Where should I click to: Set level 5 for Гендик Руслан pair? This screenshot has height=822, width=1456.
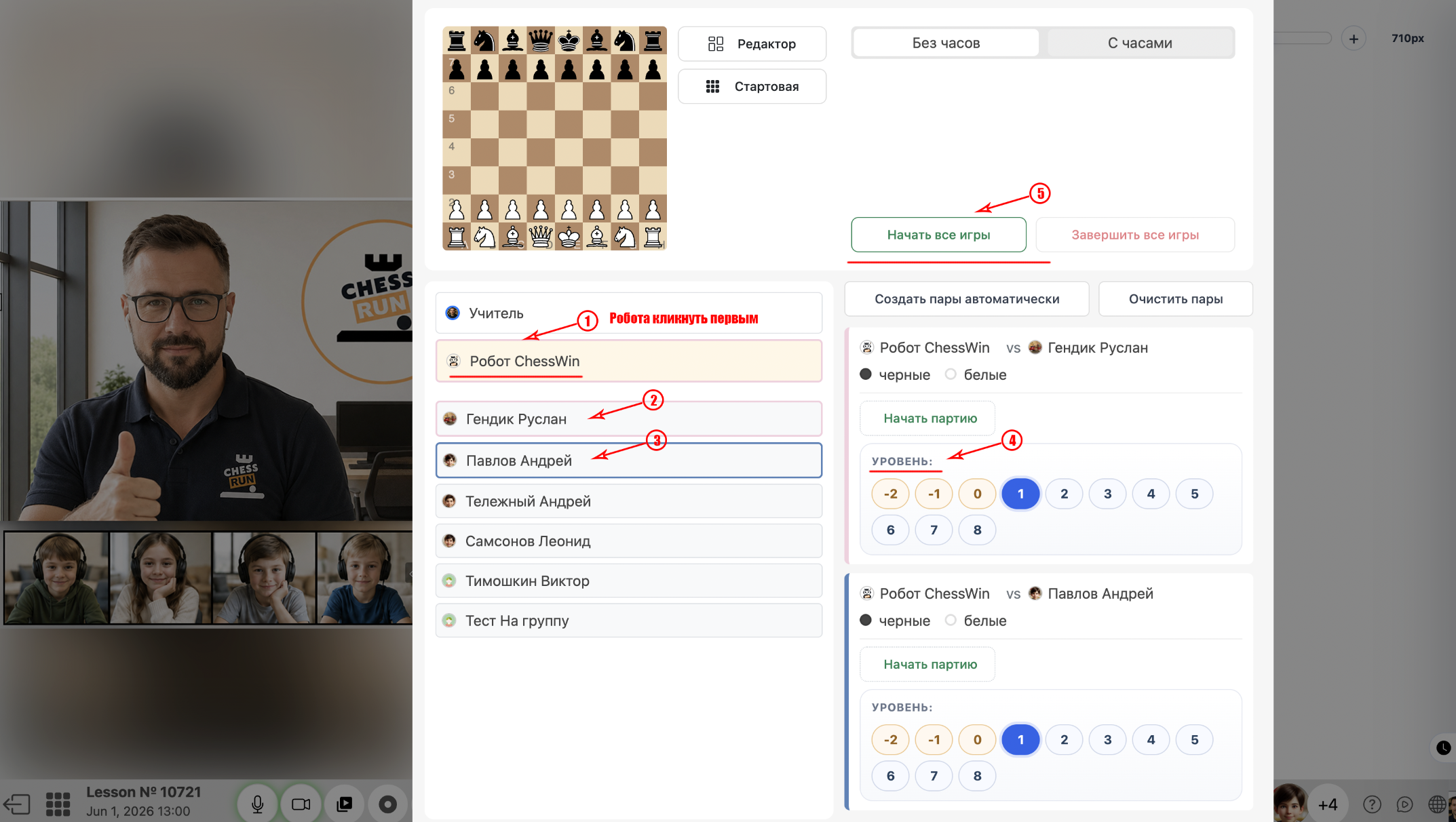[x=1194, y=494]
